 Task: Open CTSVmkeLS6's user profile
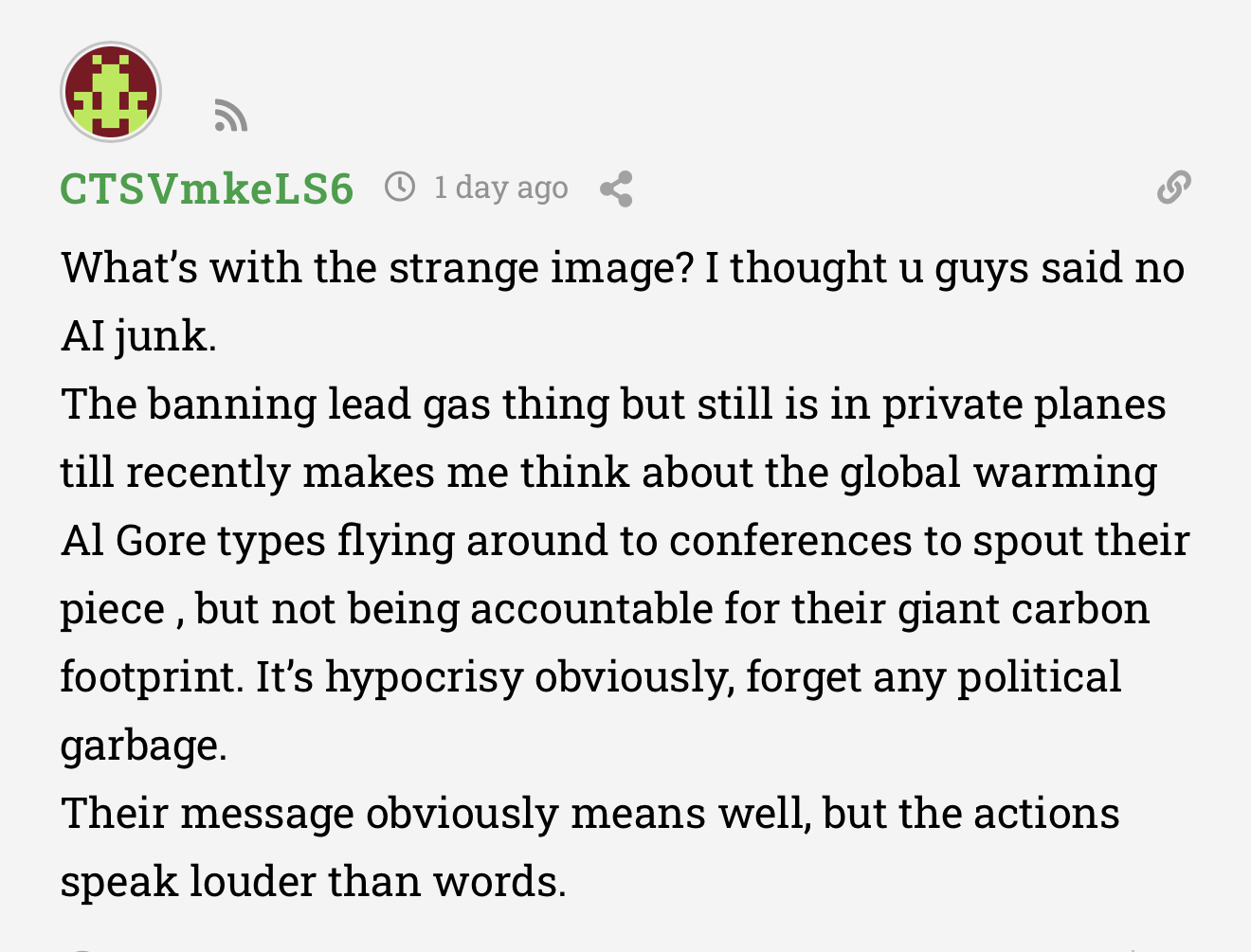(207, 189)
